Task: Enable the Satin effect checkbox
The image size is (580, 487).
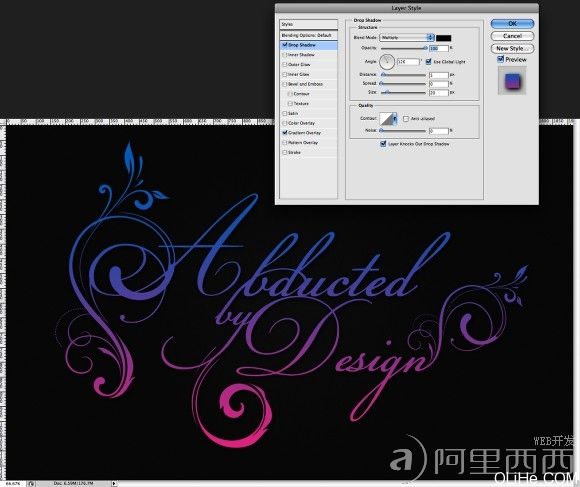Action: tap(284, 114)
